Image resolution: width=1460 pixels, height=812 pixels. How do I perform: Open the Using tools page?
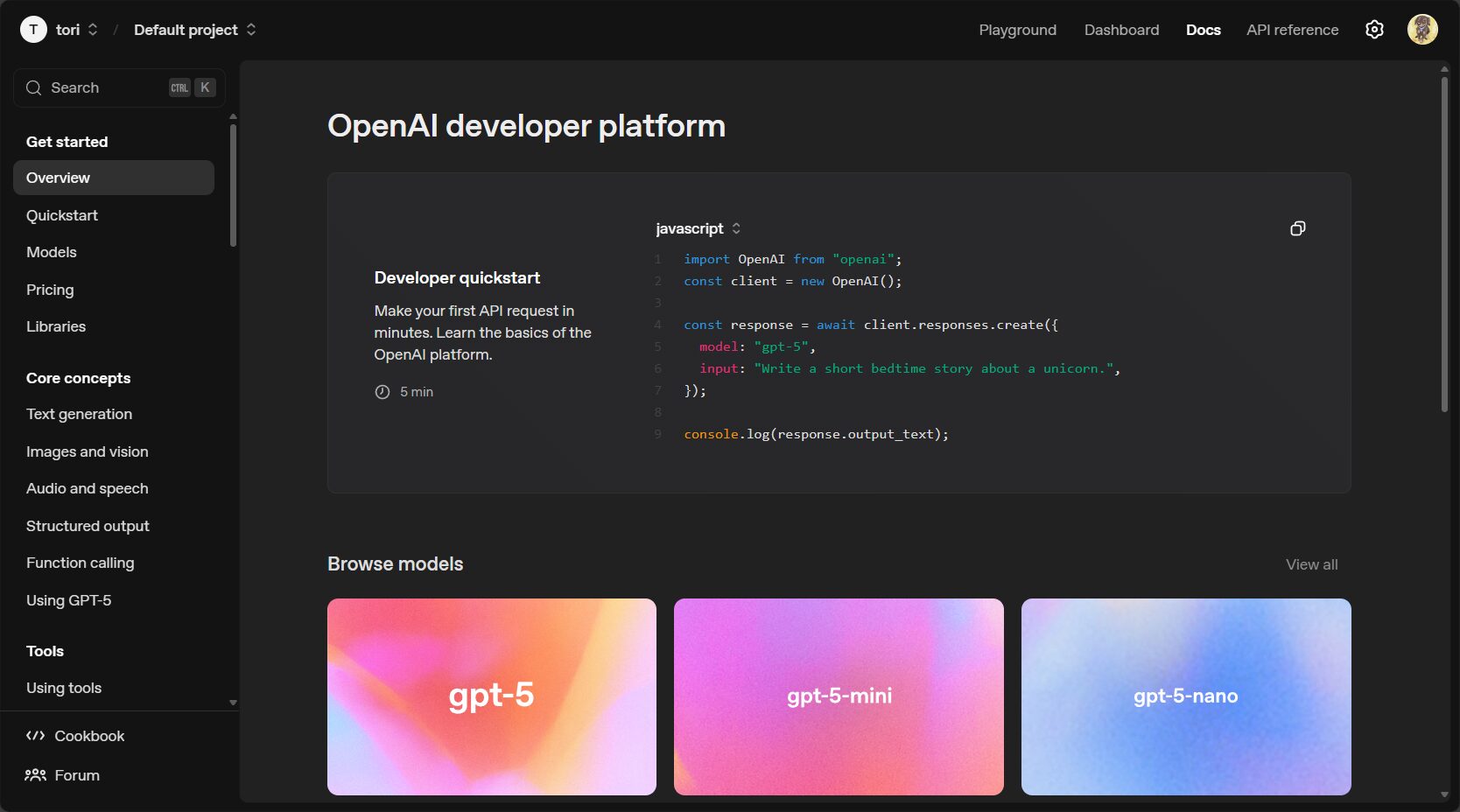click(64, 688)
